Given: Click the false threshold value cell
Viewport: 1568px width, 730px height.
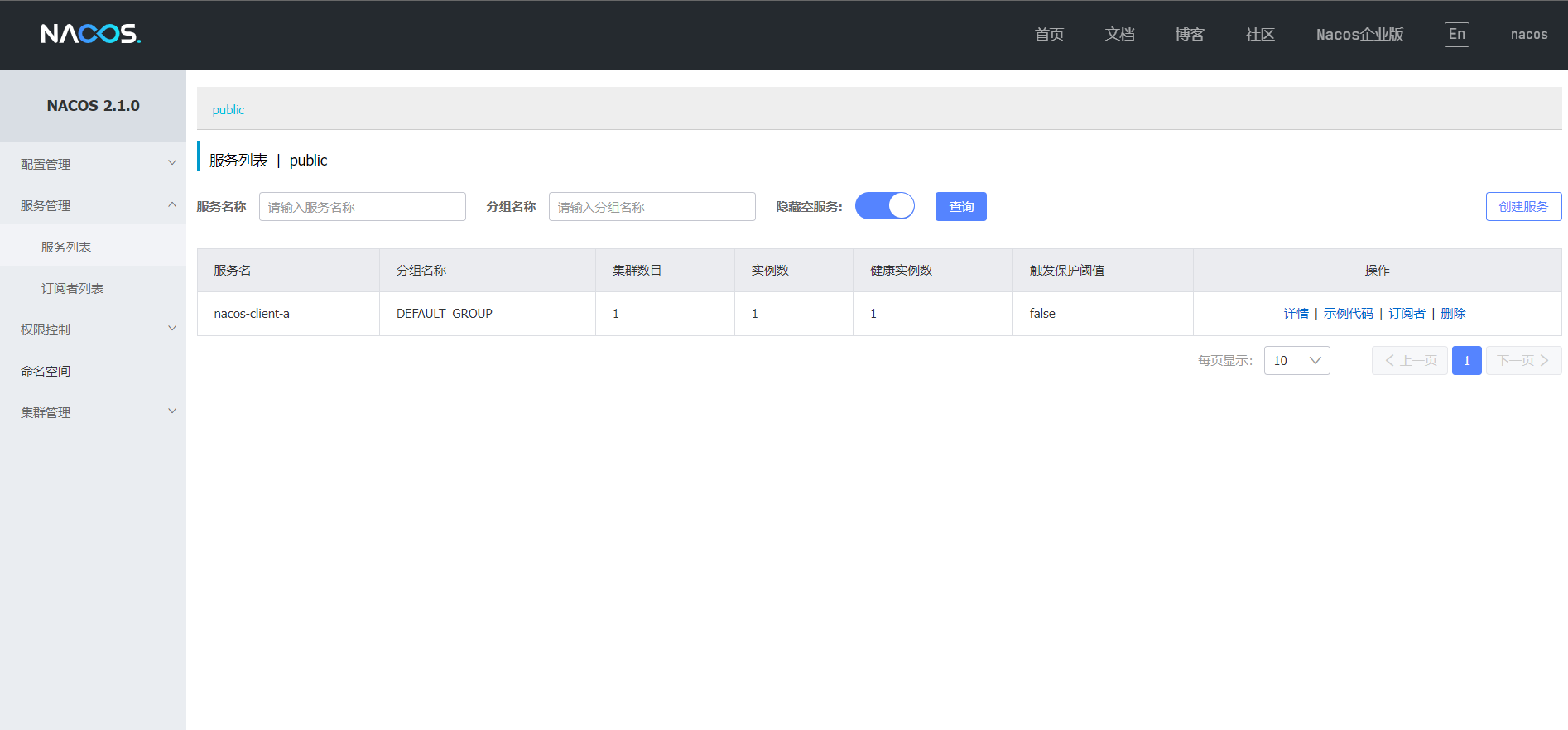Looking at the screenshot, I should click(x=1103, y=314).
